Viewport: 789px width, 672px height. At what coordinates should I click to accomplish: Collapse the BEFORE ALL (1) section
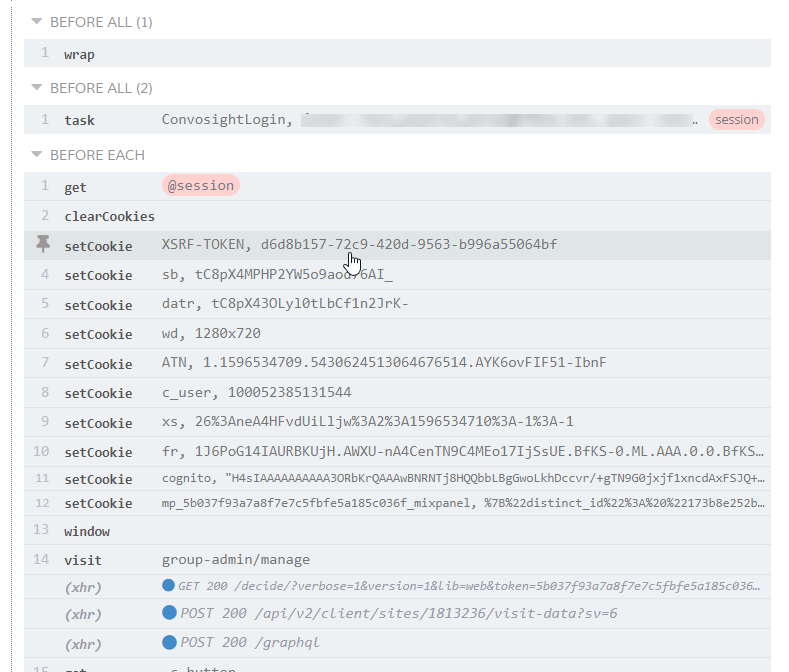[x=37, y=21]
